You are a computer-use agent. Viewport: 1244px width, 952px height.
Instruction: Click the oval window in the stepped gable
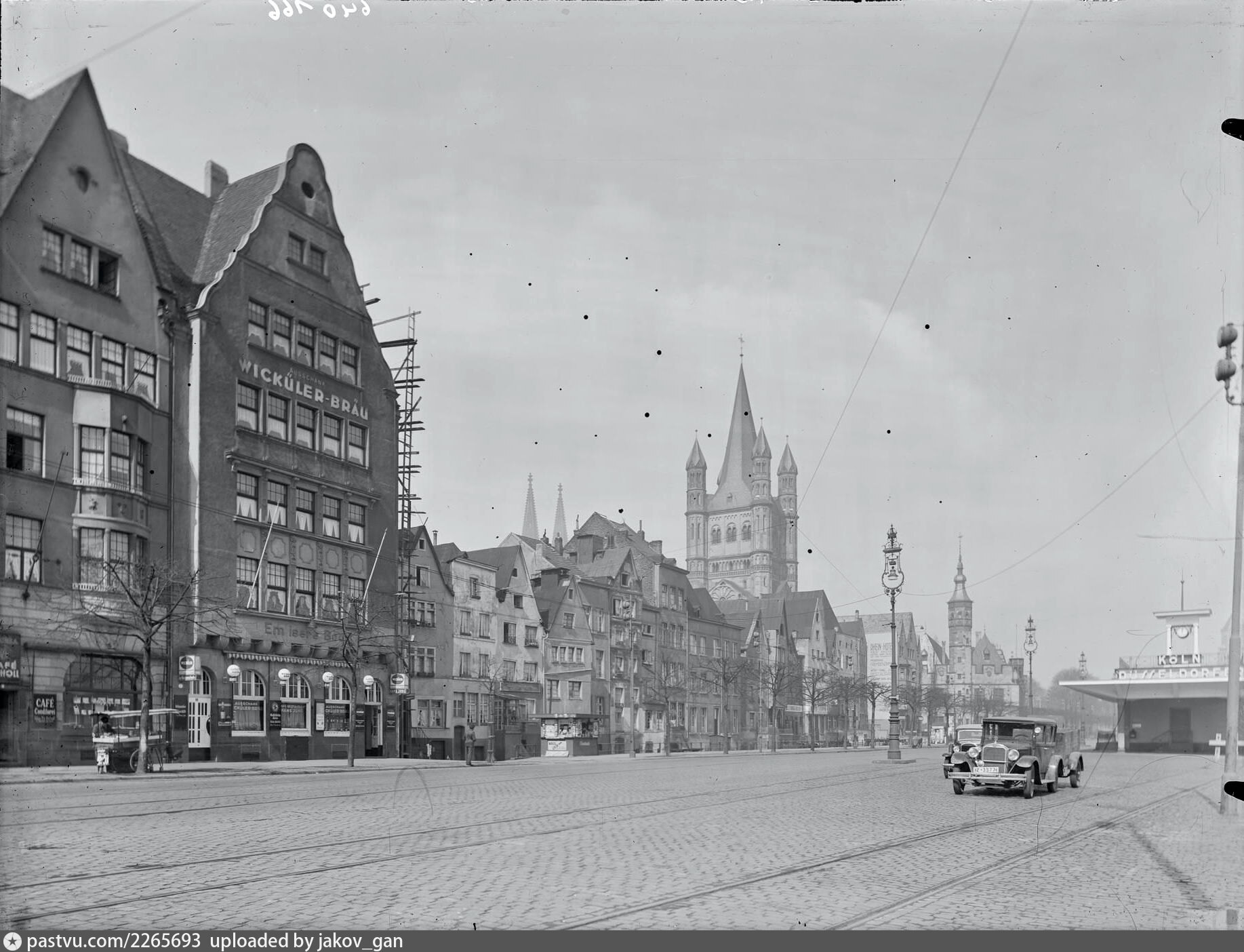[307, 190]
